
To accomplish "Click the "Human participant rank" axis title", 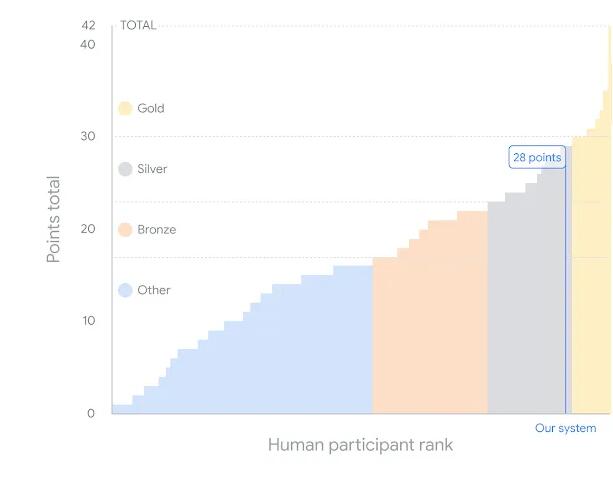I will [x=360, y=445].
